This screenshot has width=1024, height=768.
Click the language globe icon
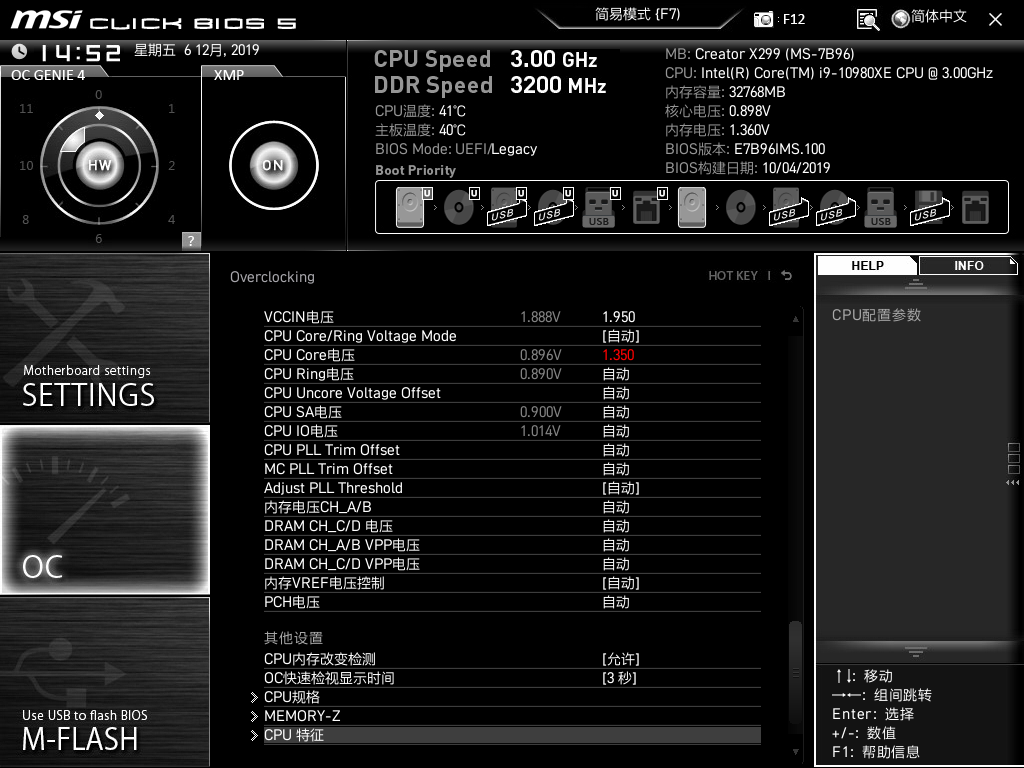(901, 19)
